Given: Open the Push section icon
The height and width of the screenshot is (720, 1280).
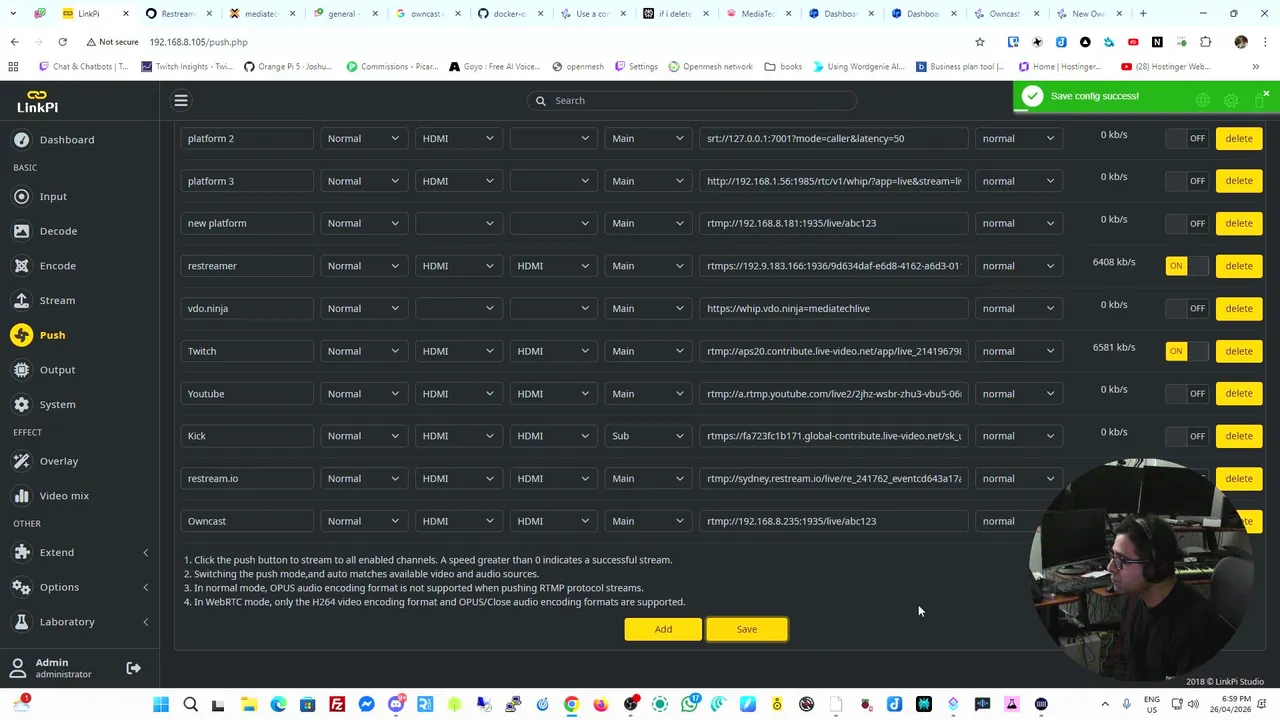Looking at the screenshot, I should pyautogui.click(x=21, y=335).
